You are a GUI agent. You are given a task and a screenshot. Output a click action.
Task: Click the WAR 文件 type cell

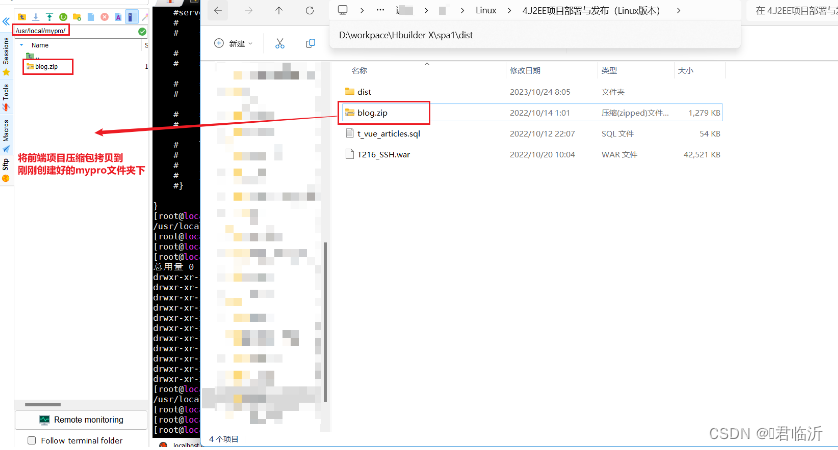point(619,154)
